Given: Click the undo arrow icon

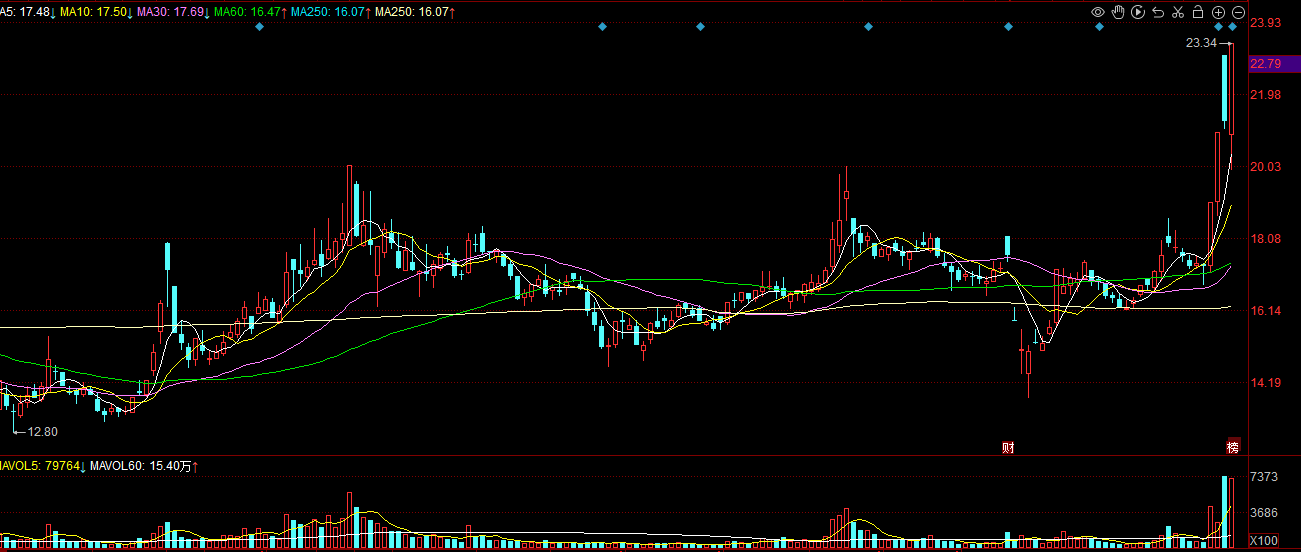Looking at the screenshot, I should (1158, 12).
